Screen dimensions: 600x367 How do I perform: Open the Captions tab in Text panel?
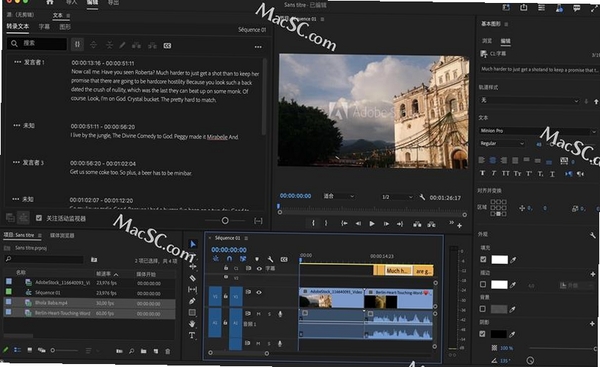pyautogui.click(x=44, y=26)
